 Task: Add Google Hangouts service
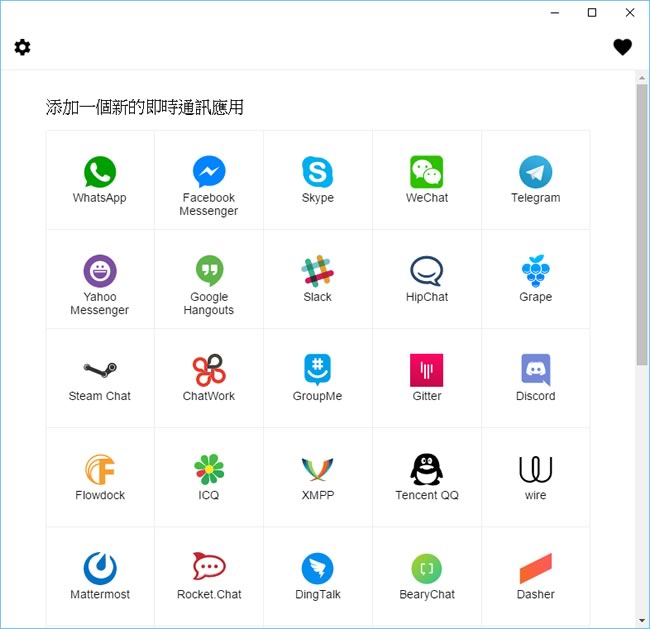click(209, 279)
